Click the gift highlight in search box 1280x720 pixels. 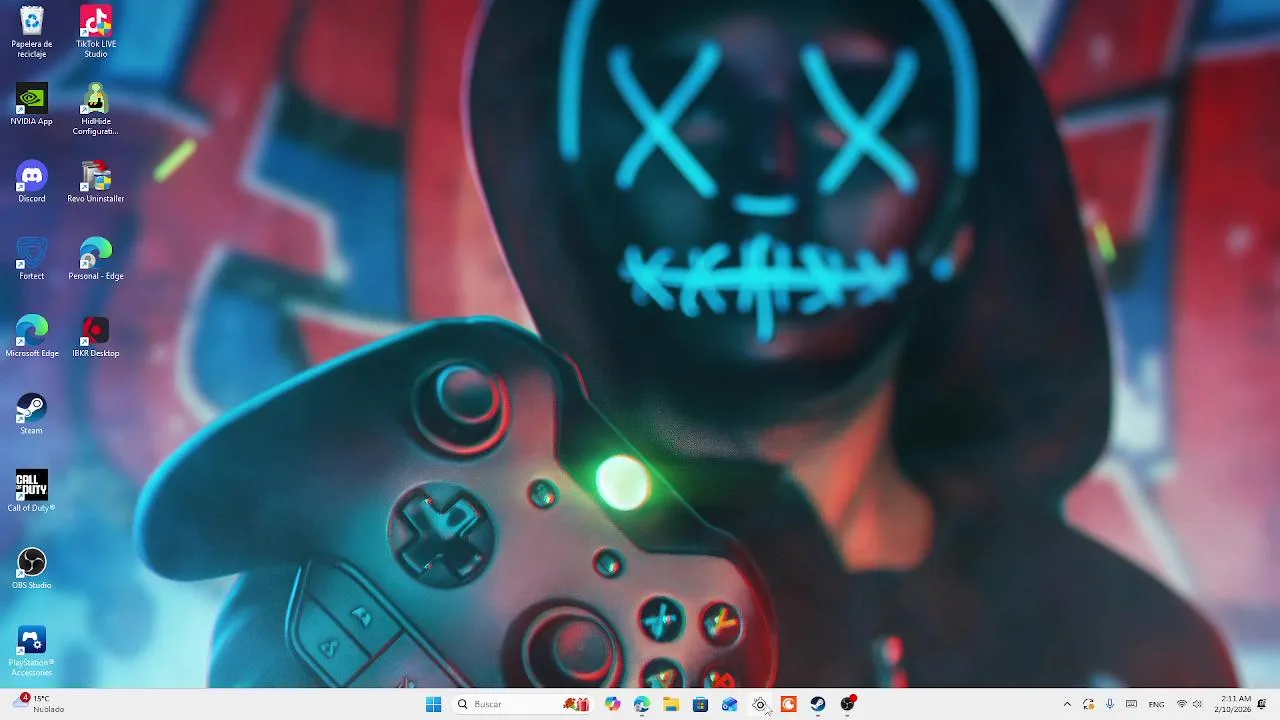tap(576, 704)
